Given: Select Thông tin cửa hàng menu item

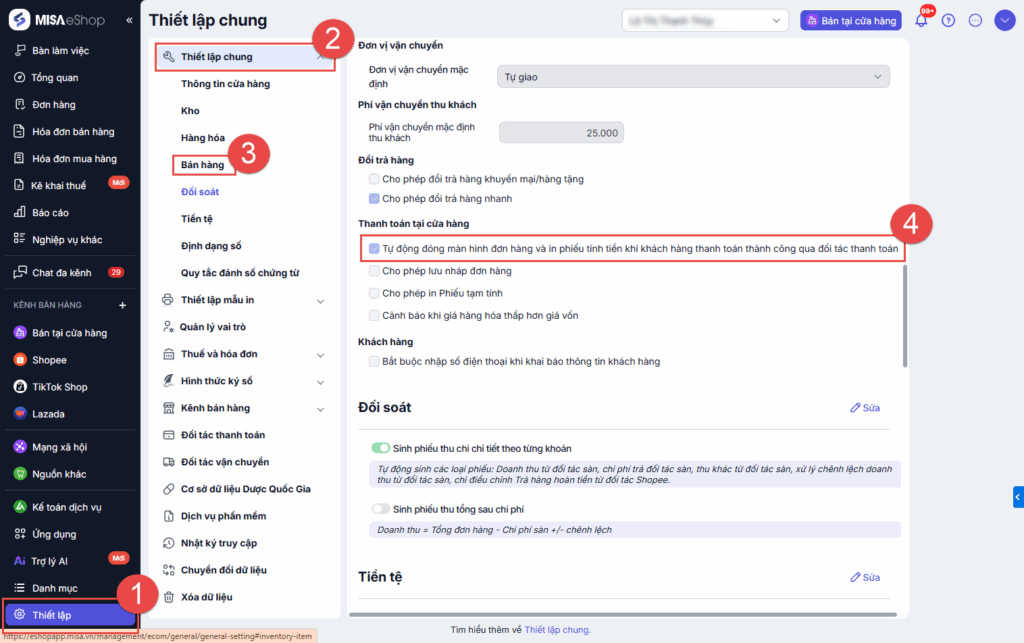Looking at the screenshot, I should [x=225, y=84].
